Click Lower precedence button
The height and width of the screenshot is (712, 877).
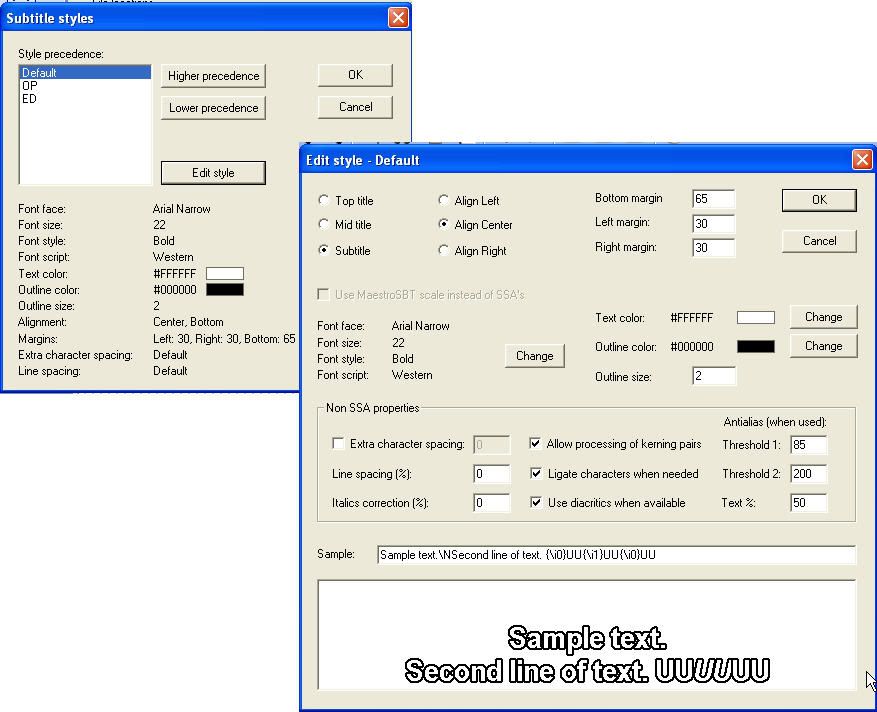[213, 108]
